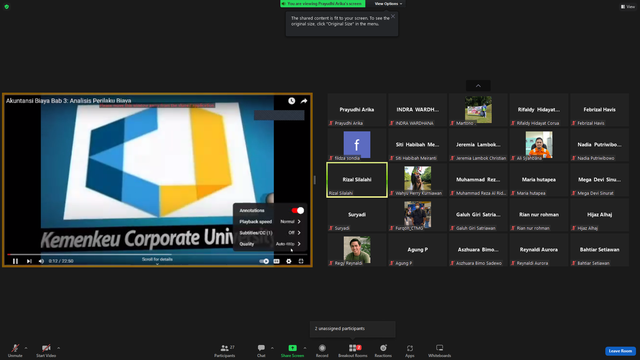Open the View Options dropdown
The height and width of the screenshot is (360, 640).
point(388,4)
